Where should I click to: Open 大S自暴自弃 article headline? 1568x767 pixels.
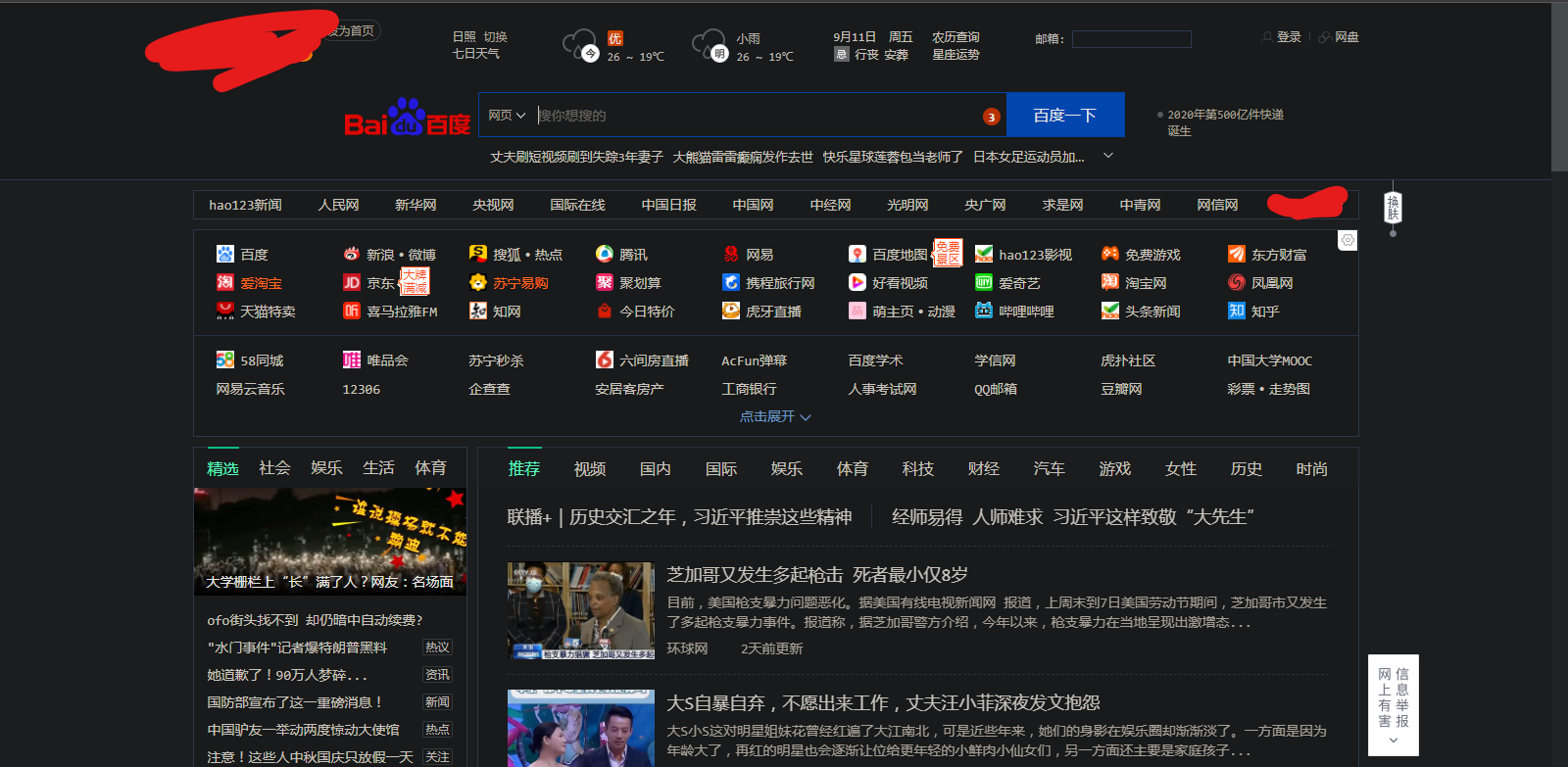coord(883,703)
